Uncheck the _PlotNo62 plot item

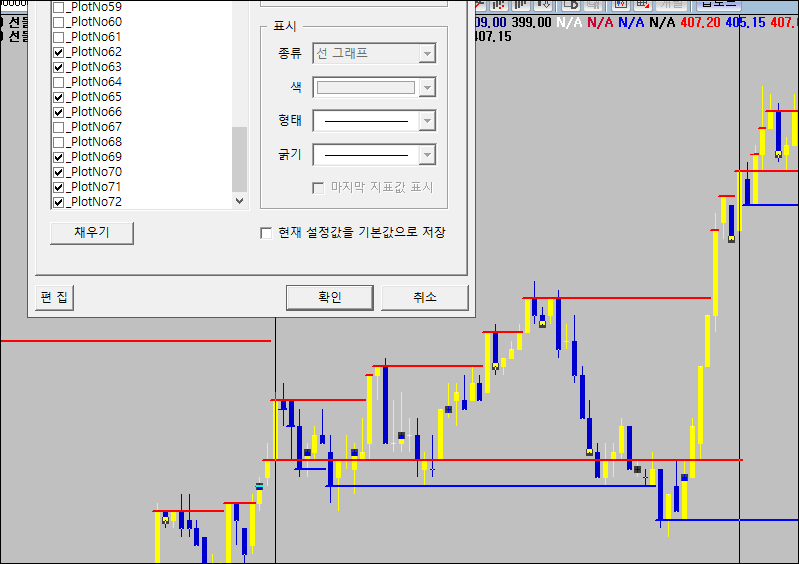58,52
